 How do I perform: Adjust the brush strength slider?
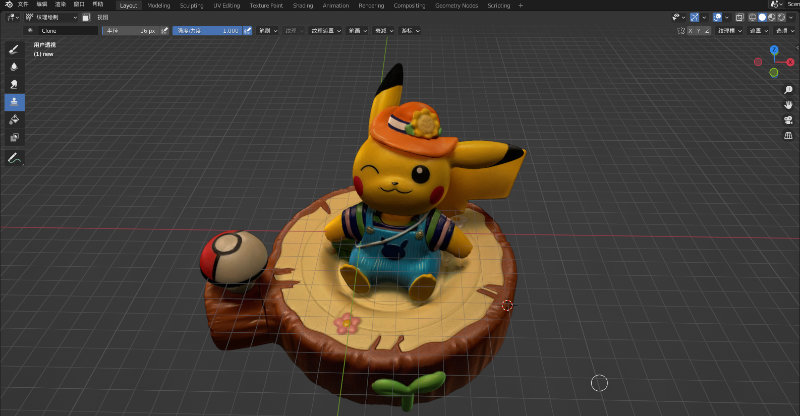coord(208,31)
